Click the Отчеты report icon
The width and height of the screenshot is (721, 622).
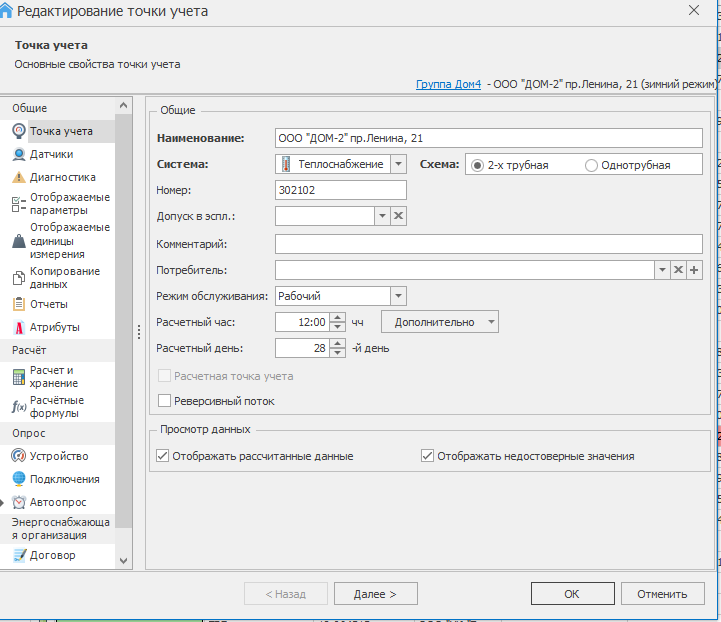pos(19,304)
